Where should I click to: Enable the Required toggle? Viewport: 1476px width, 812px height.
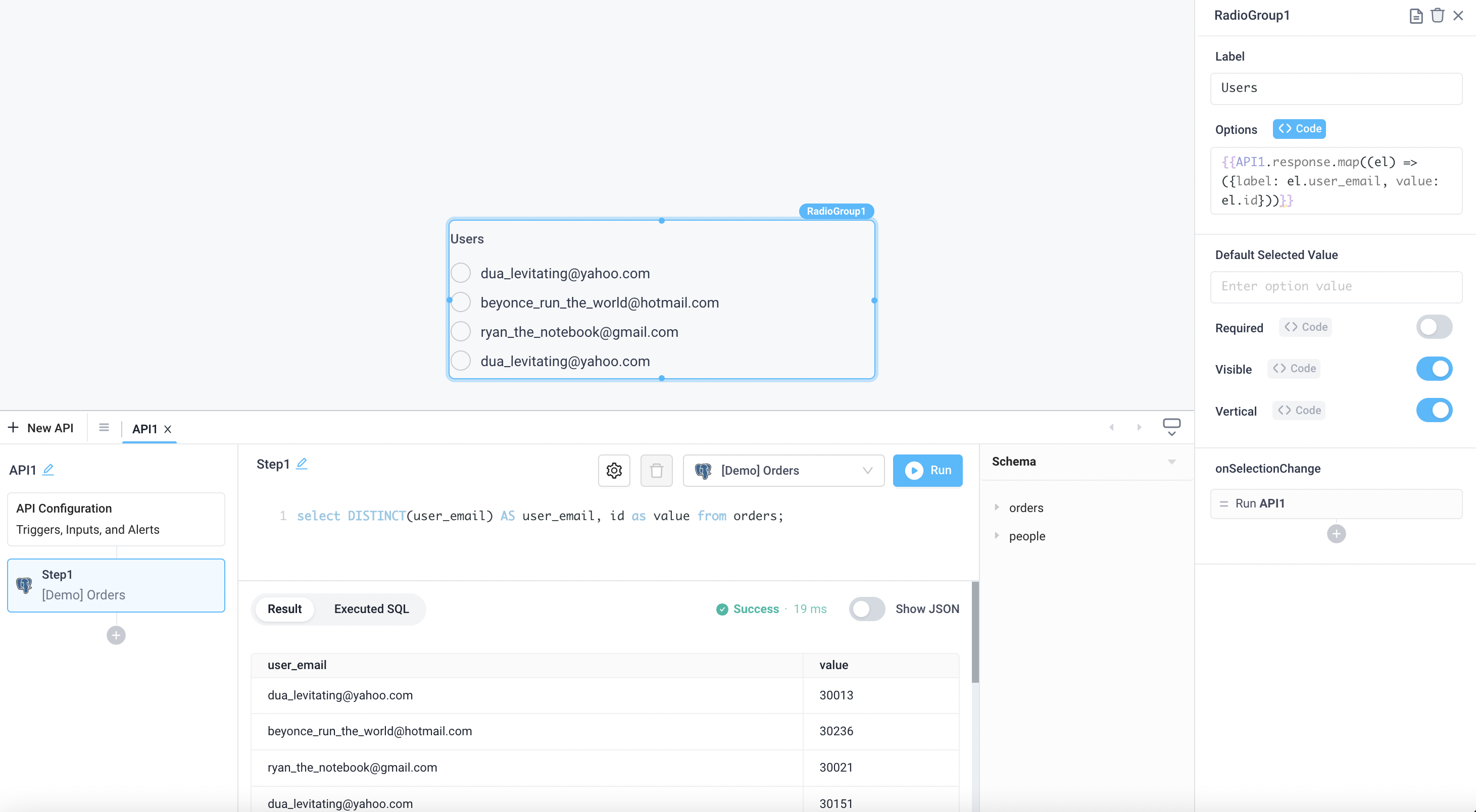1434,326
